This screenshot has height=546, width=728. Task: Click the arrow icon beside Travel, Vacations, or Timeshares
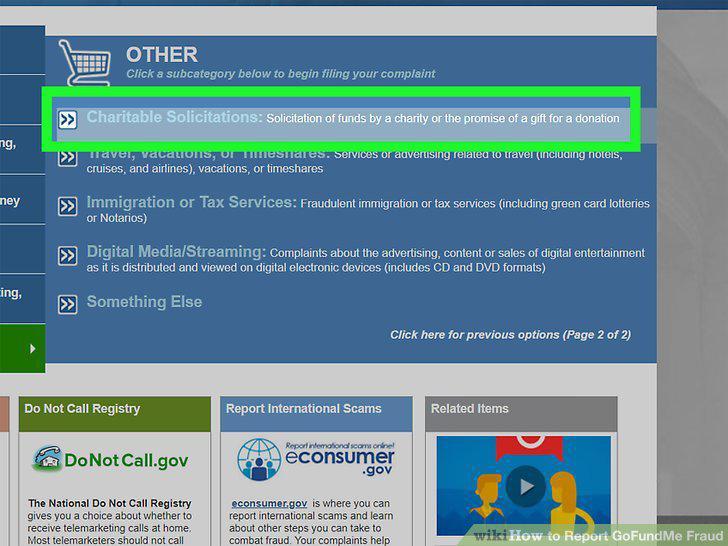point(67,157)
